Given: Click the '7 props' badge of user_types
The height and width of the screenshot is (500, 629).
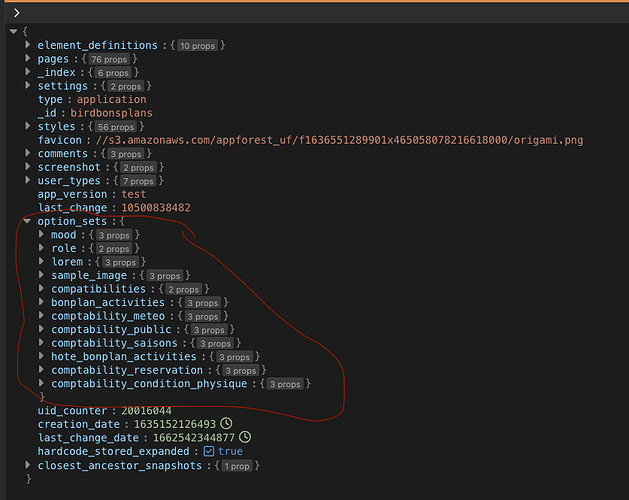Looking at the screenshot, I should 138,181.
